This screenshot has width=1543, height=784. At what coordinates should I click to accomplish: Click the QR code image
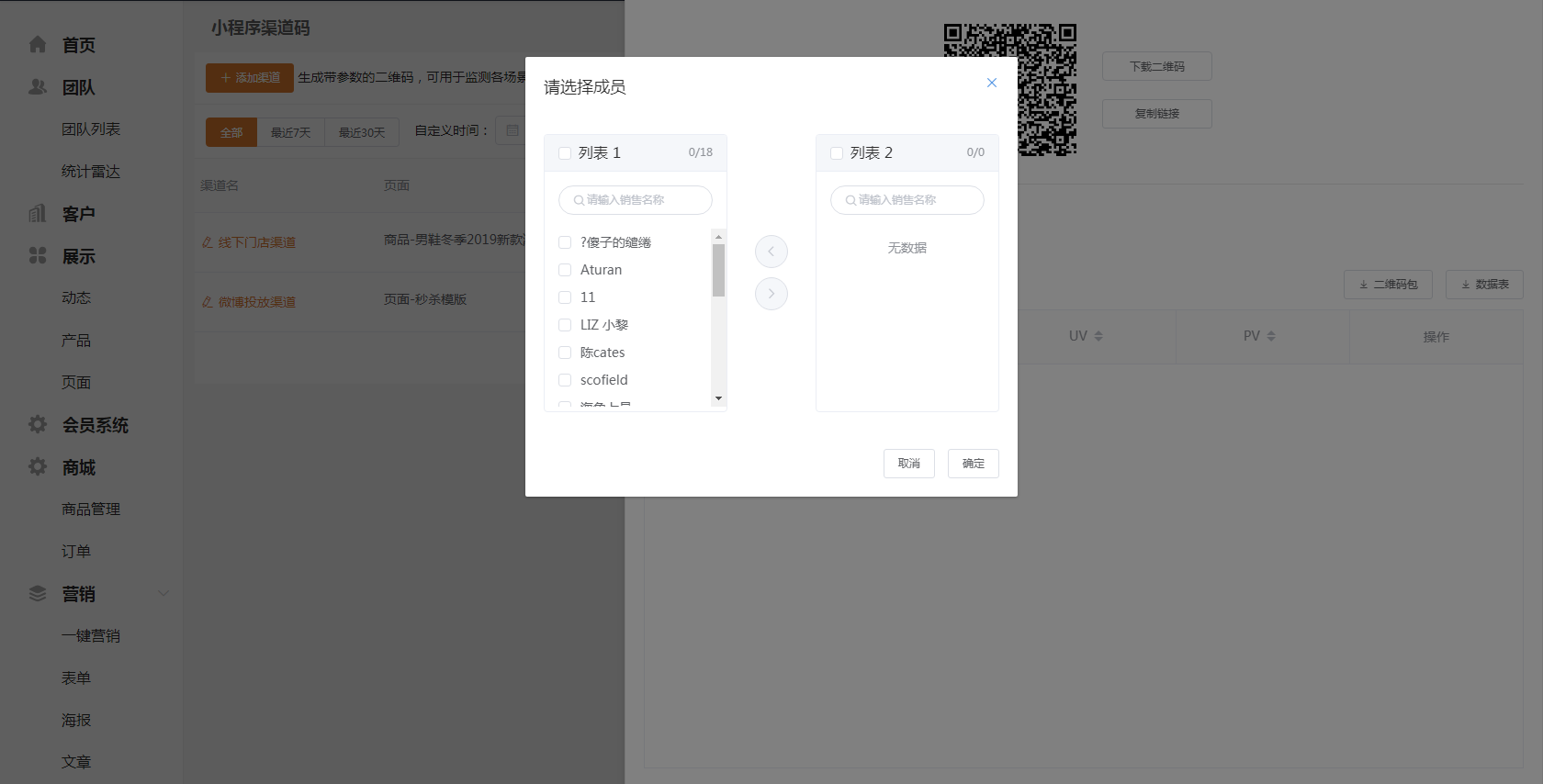[1009, 89]
